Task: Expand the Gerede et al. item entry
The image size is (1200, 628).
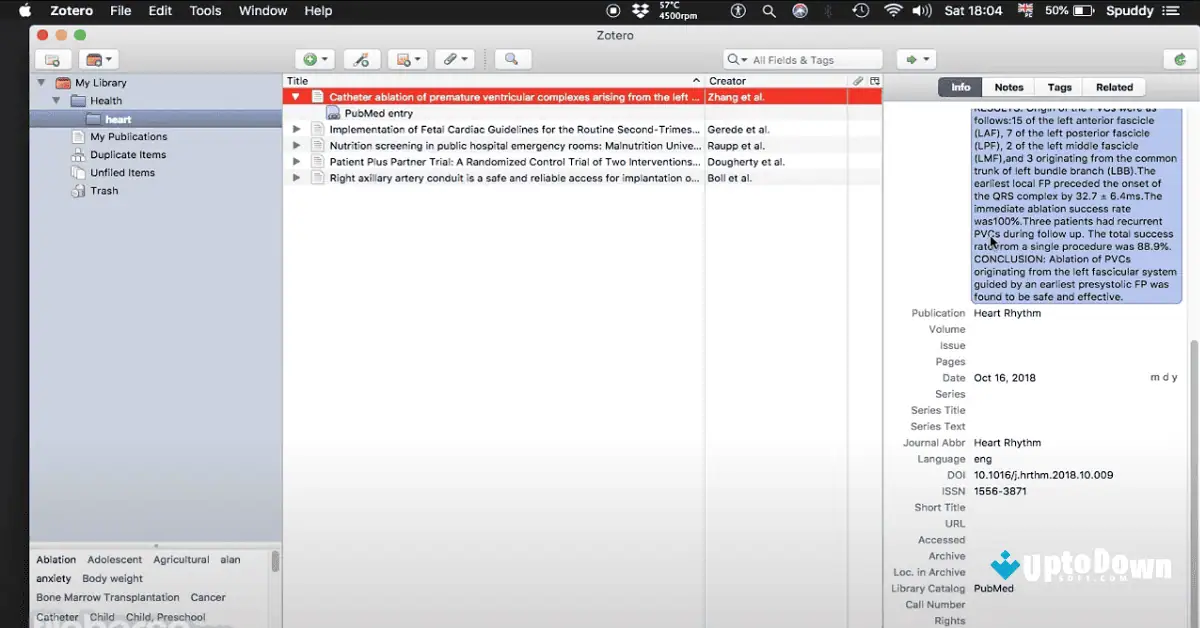Action: (296, 129)
